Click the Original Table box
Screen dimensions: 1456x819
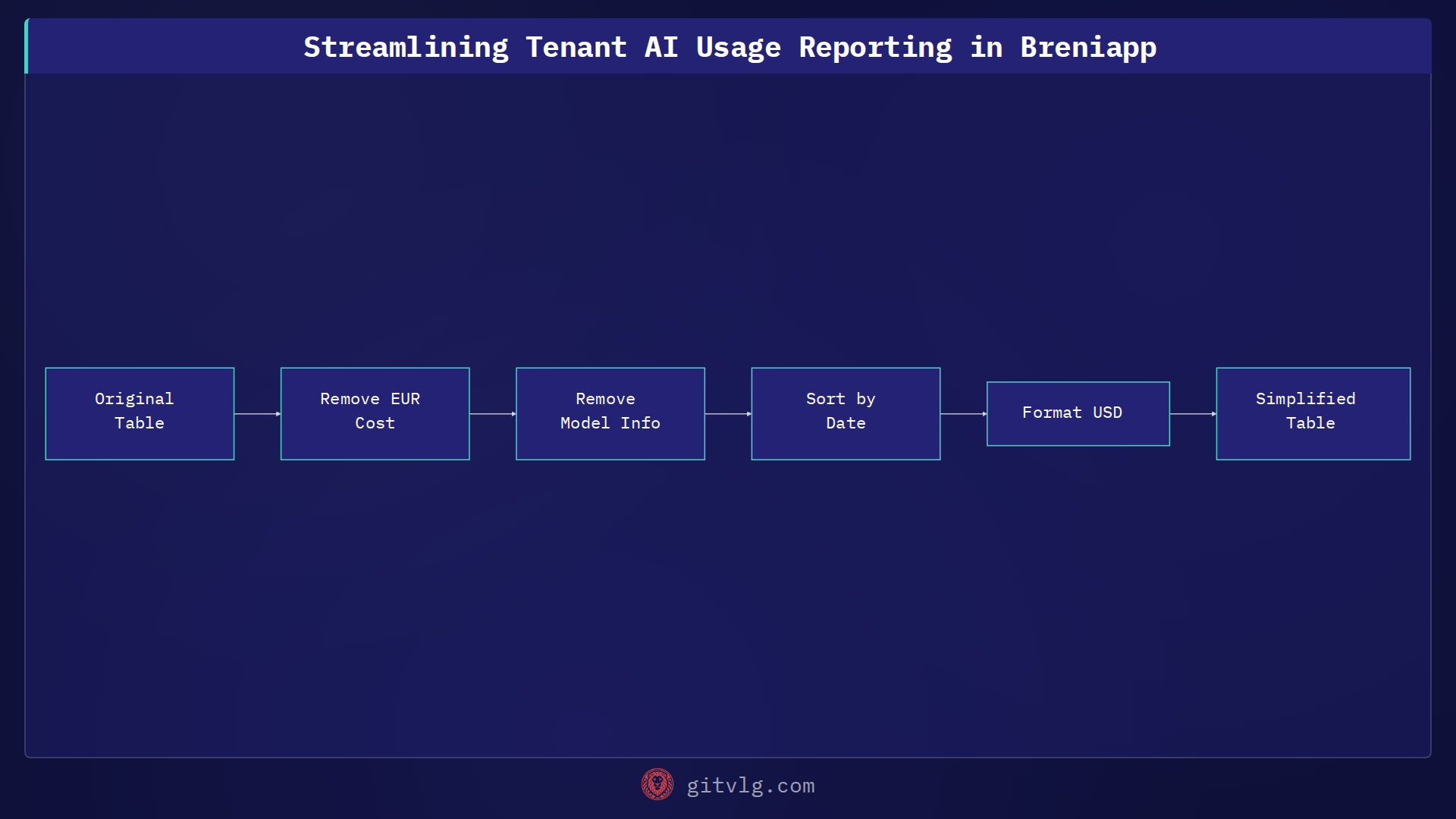pyautogui.click(x=140, y=413)
